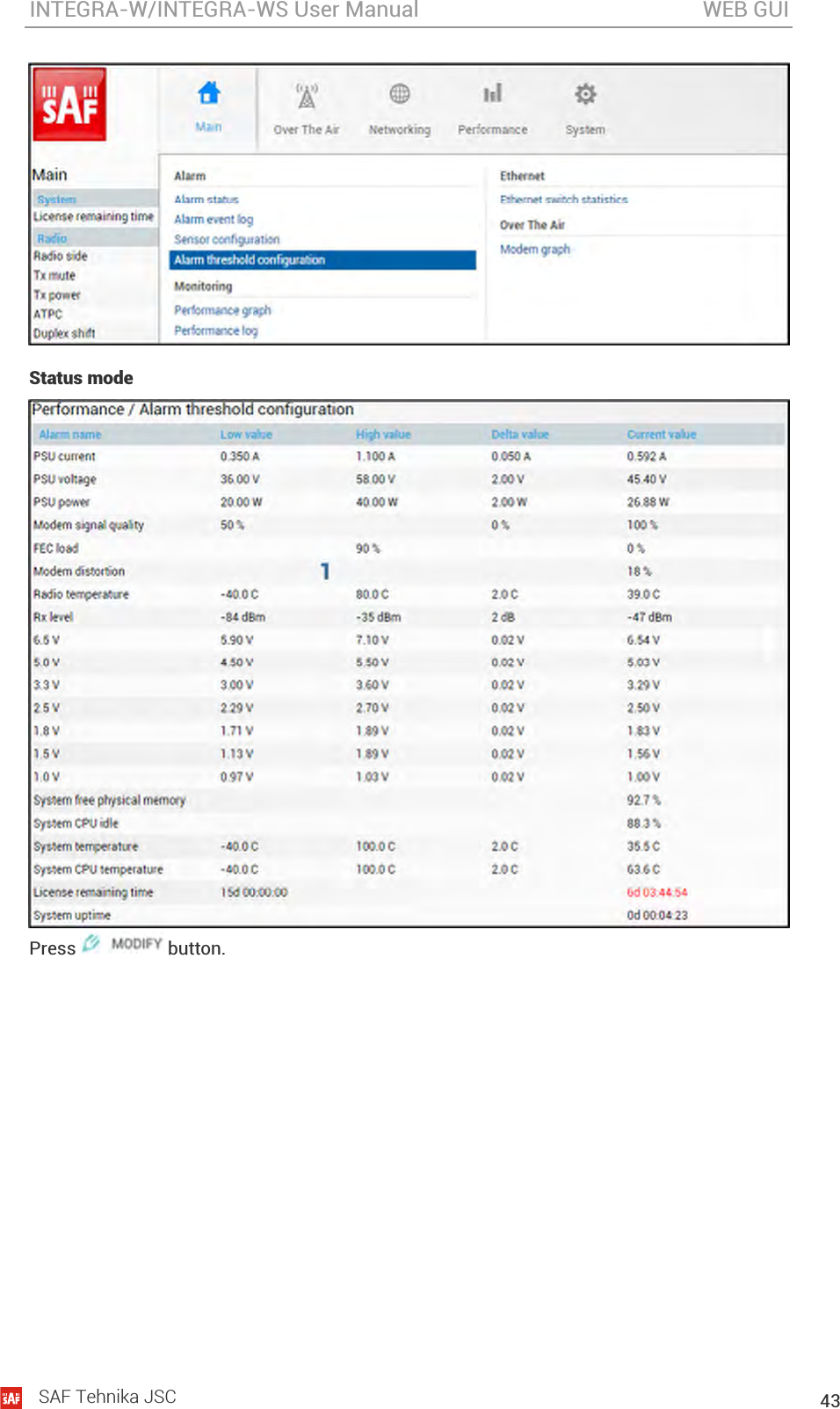
Task: Select the System tab label
Action: click(x=585, y=130)
